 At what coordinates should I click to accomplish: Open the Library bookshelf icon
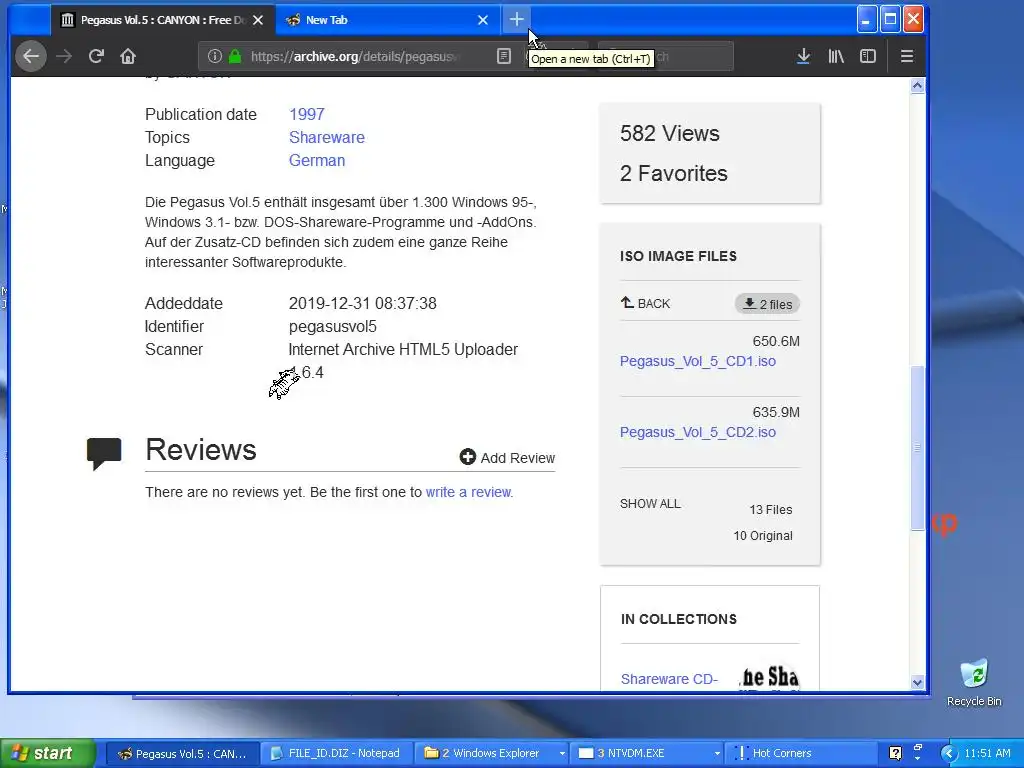coord(836,56)
